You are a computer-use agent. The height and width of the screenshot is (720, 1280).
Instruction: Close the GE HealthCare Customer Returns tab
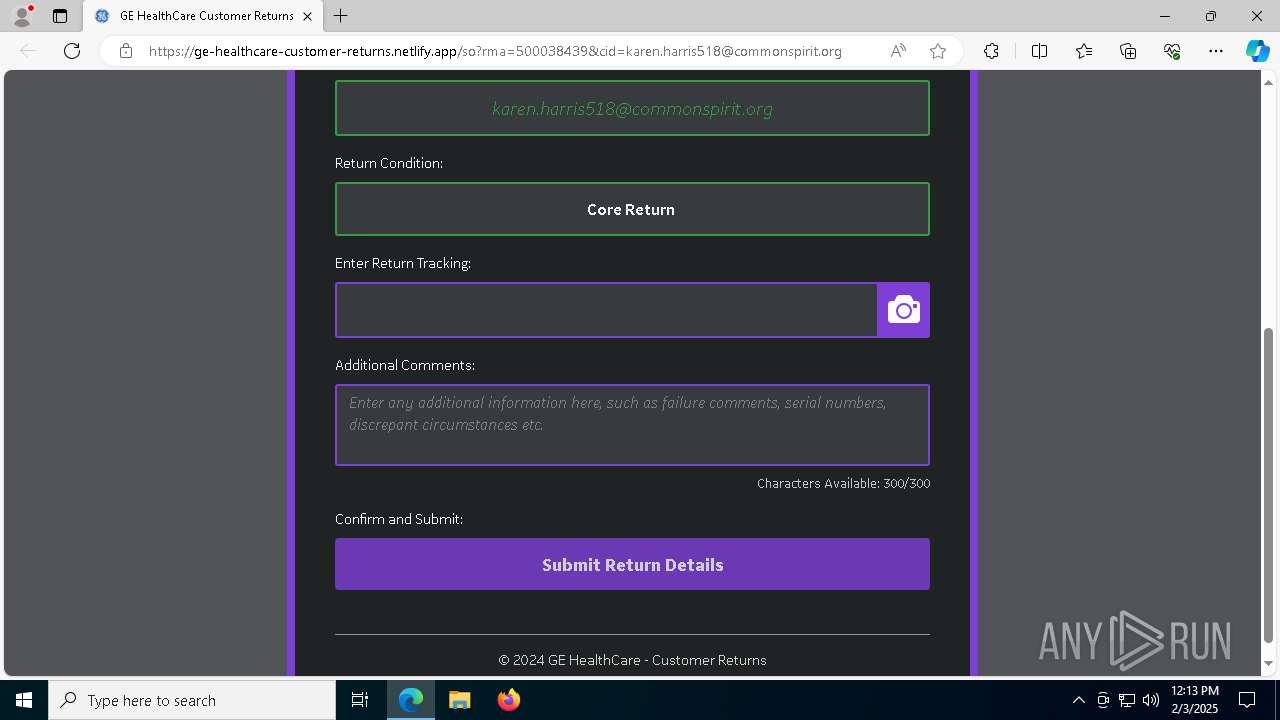coord(307,16)
